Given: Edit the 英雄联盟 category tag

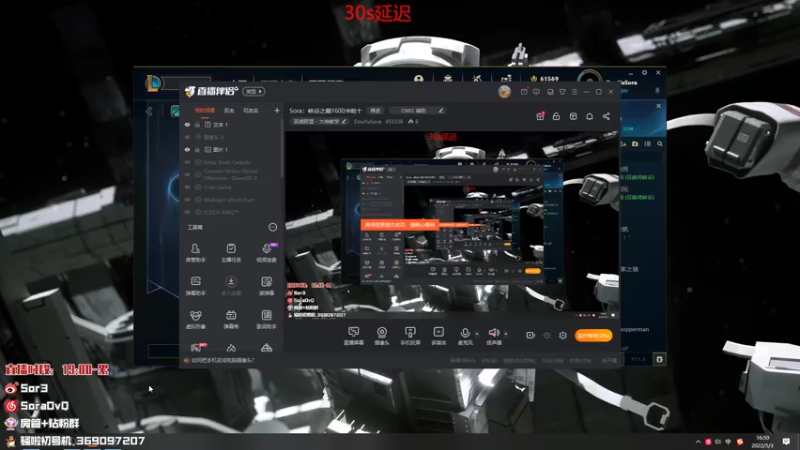Looking at the screenshot, I should point(319,121).
